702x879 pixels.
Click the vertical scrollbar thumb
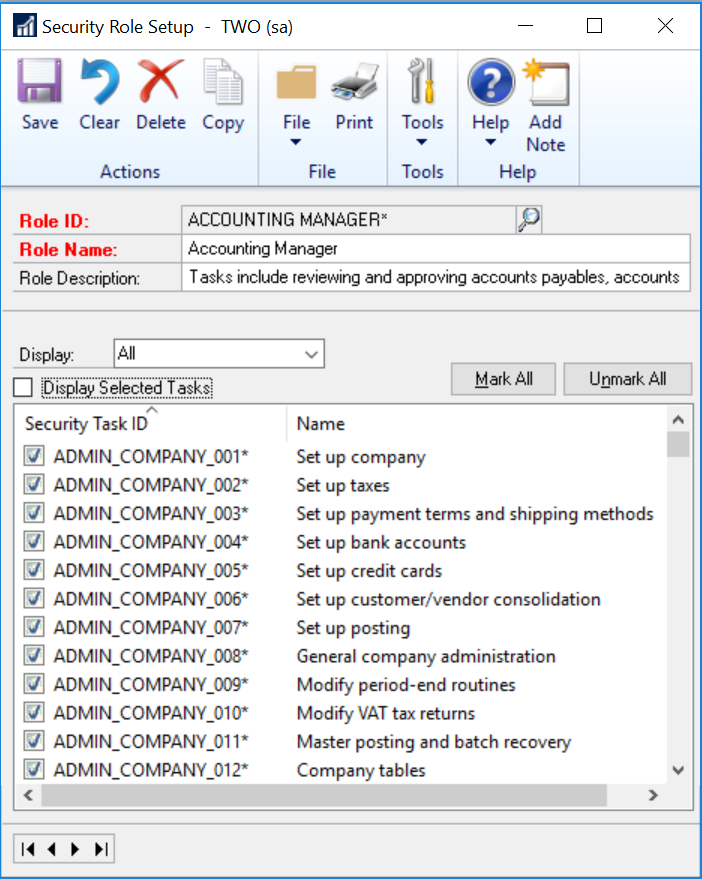[678, 445]
